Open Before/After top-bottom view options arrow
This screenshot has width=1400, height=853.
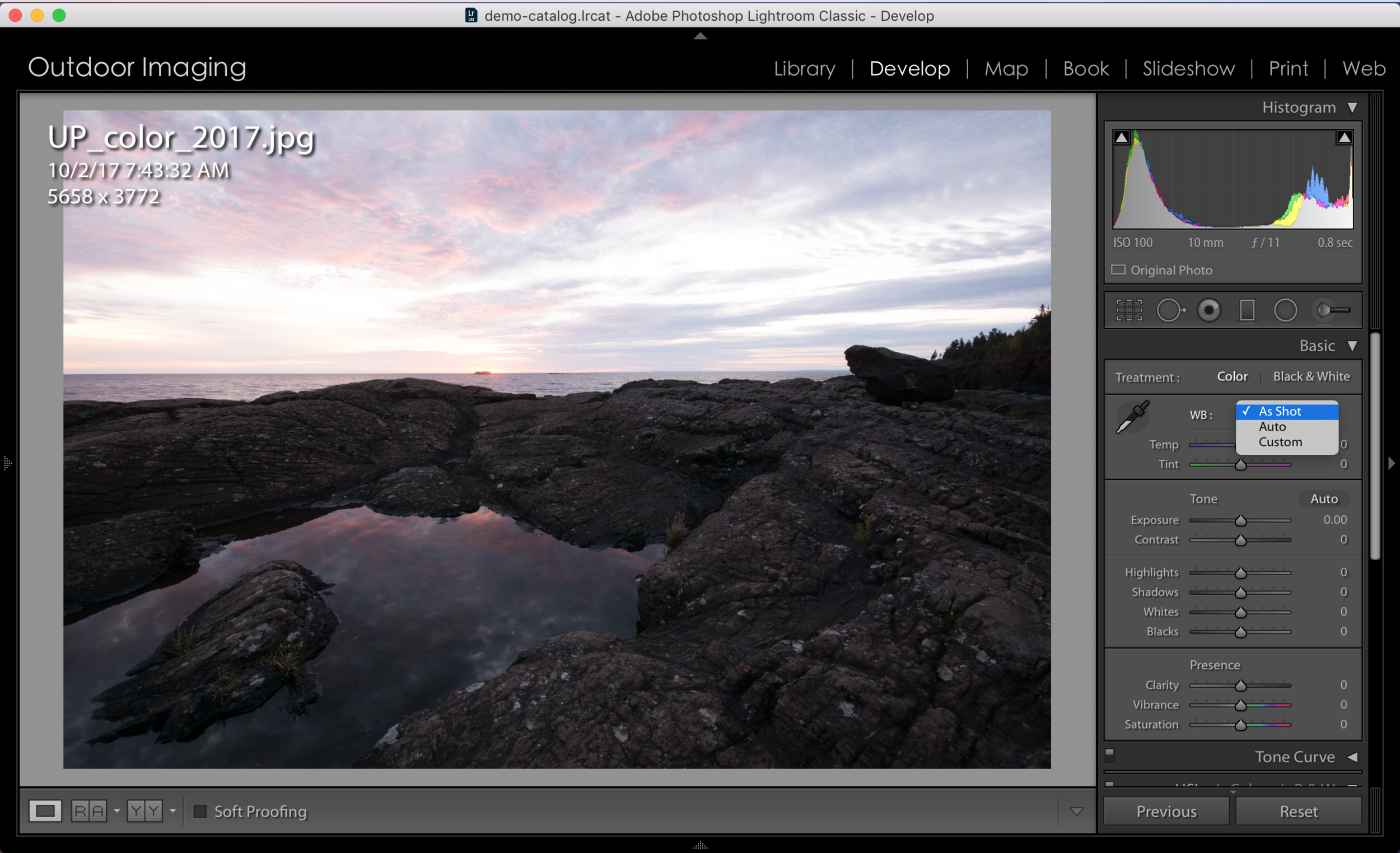pyautogui.click(x=172, y=811)
